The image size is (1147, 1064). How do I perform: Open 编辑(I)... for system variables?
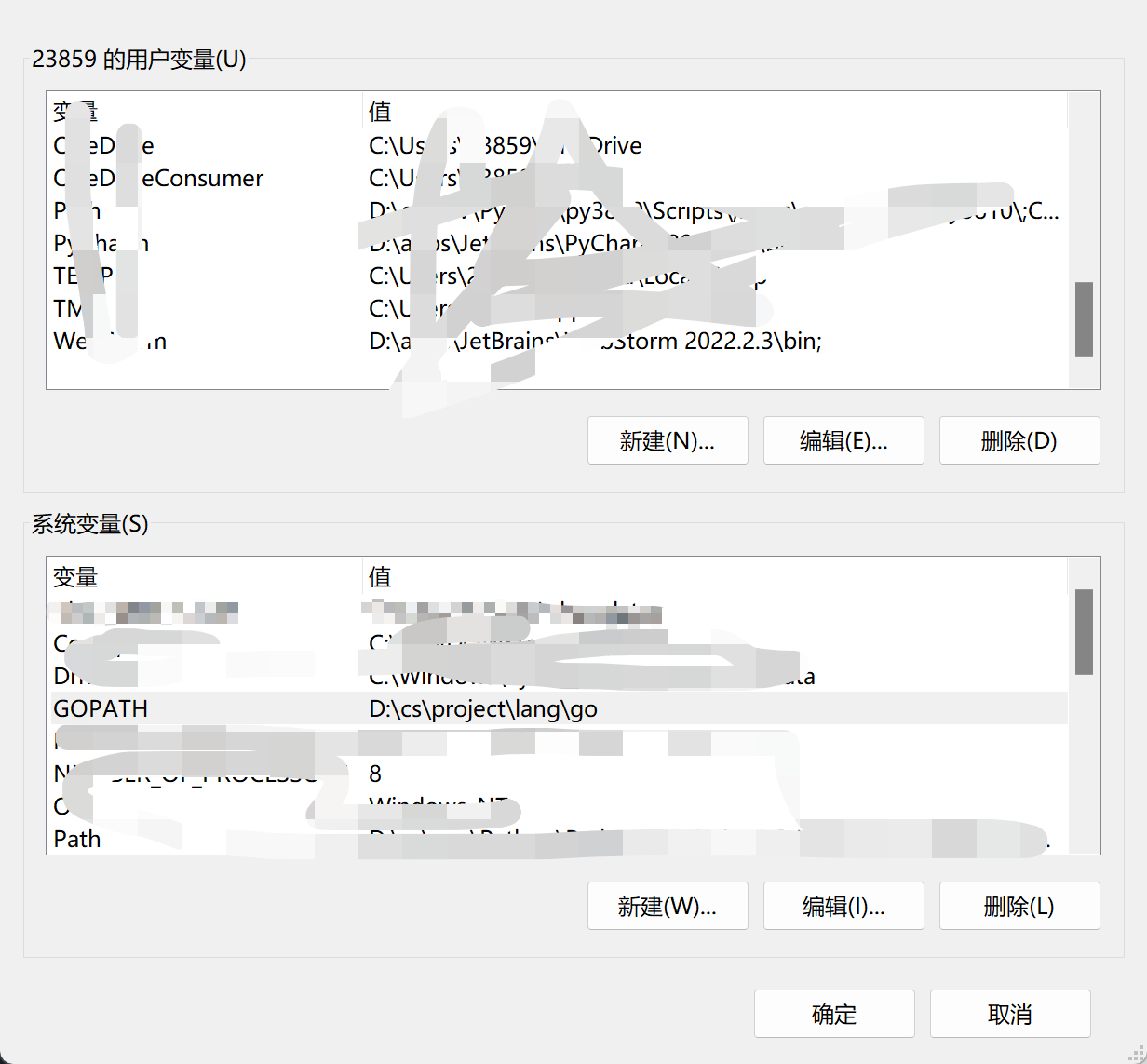point(843,906)
